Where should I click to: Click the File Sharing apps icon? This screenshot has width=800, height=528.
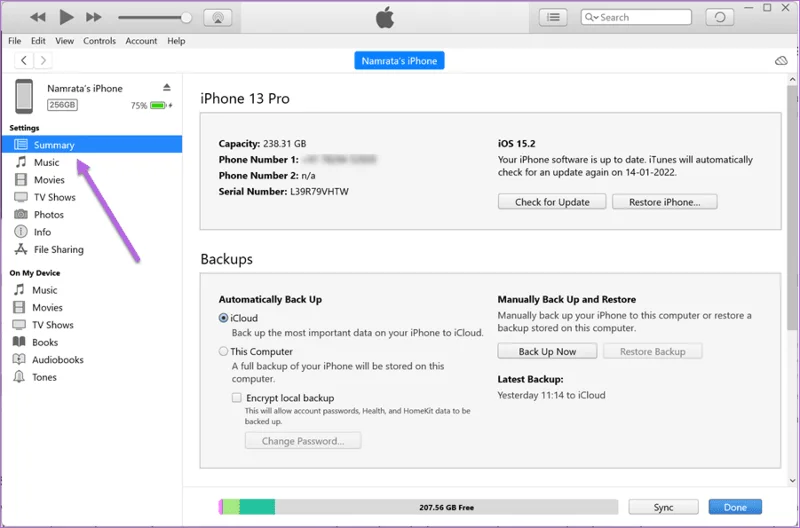(21, 249)
